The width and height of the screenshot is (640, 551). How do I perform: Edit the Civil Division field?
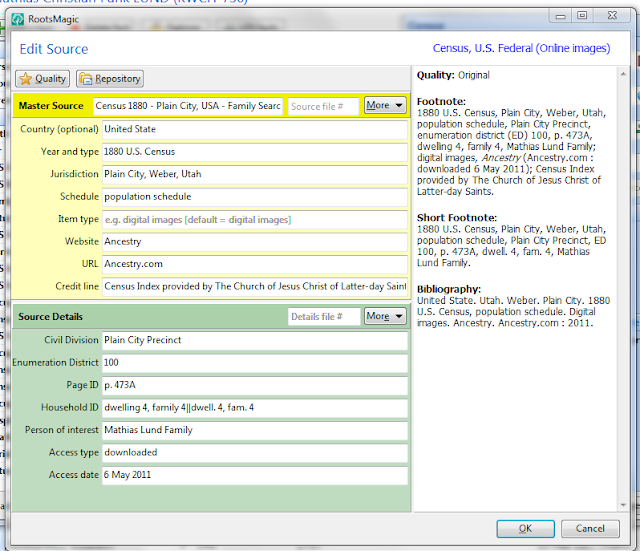coord(255,340)
